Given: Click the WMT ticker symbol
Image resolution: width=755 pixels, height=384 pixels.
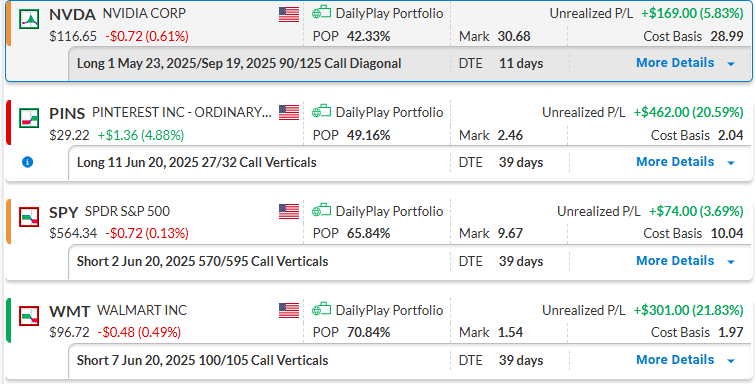Looking at the screenshot, I should coord(69,312).
